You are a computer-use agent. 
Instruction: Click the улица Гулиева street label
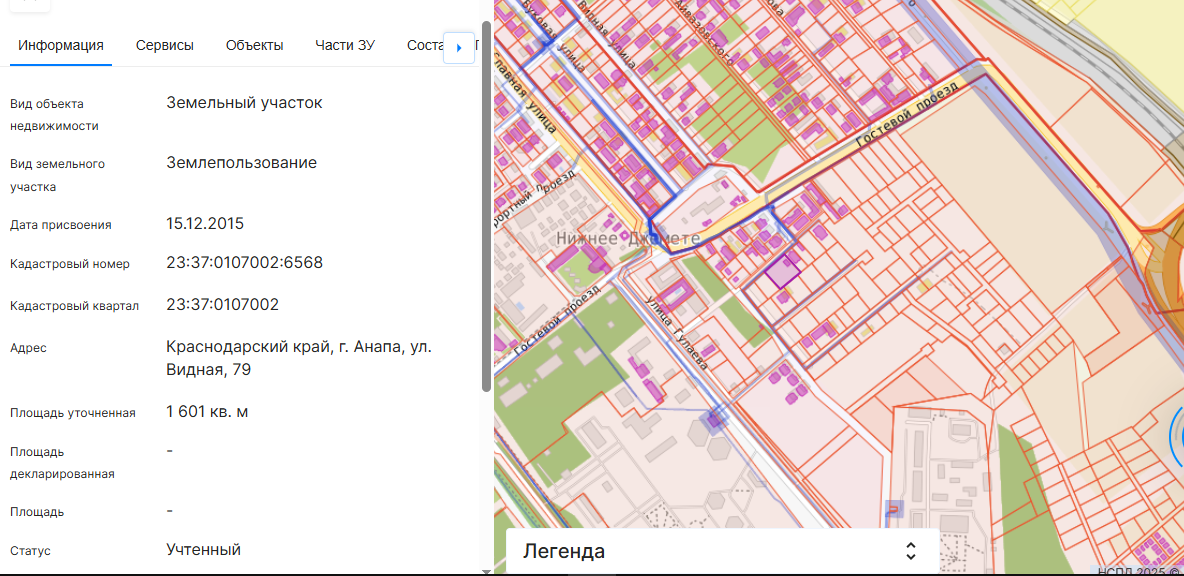coord(678,332)
